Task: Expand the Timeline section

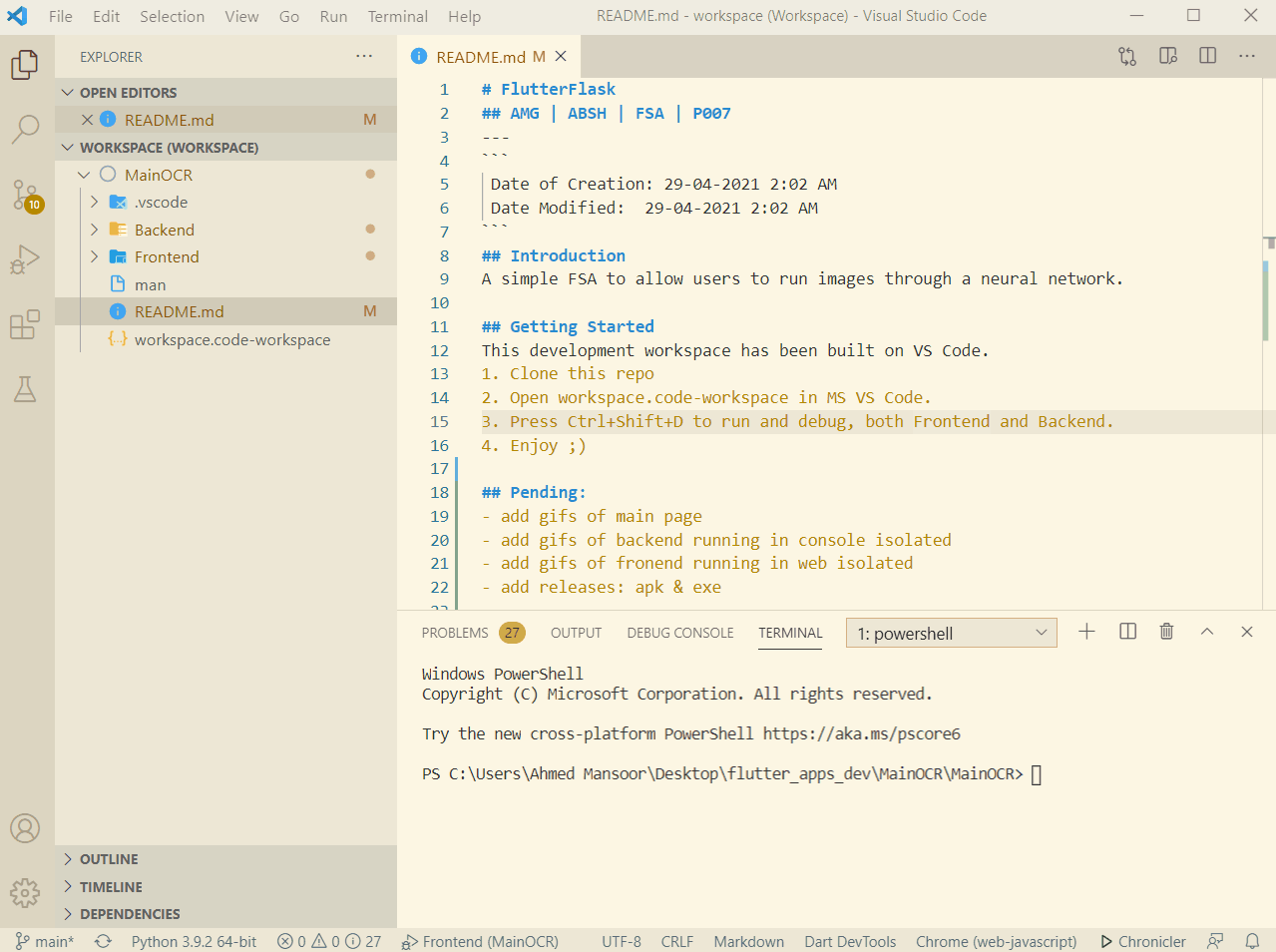Action: tap(225, 887)
